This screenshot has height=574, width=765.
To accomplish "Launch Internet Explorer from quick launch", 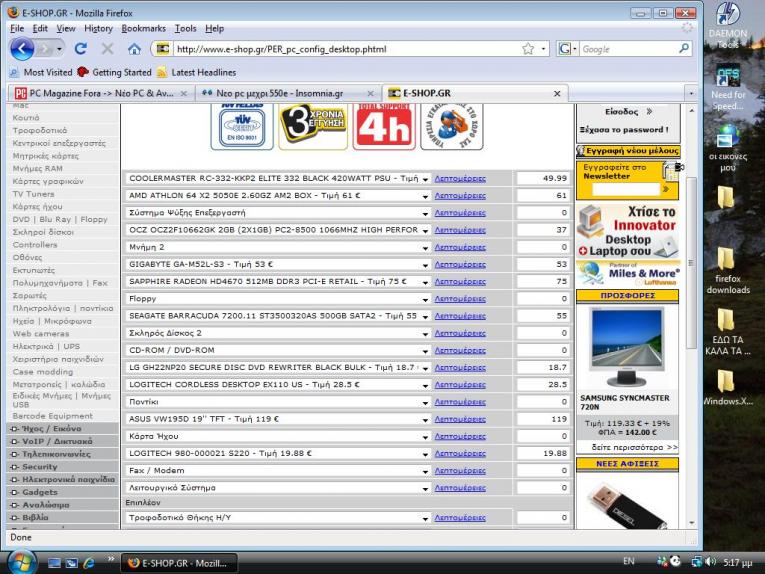I will 88,563.
